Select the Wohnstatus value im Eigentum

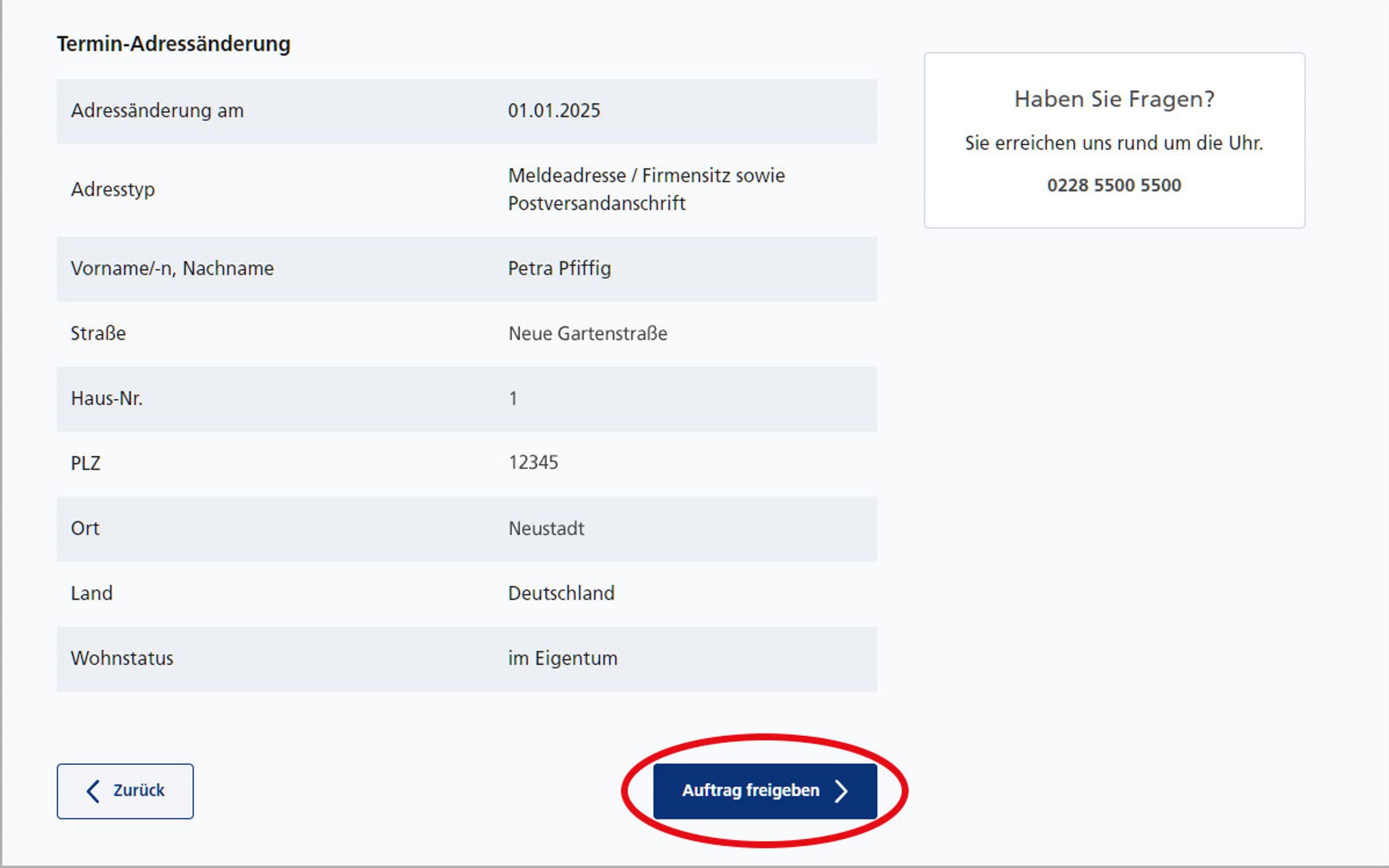563,658
